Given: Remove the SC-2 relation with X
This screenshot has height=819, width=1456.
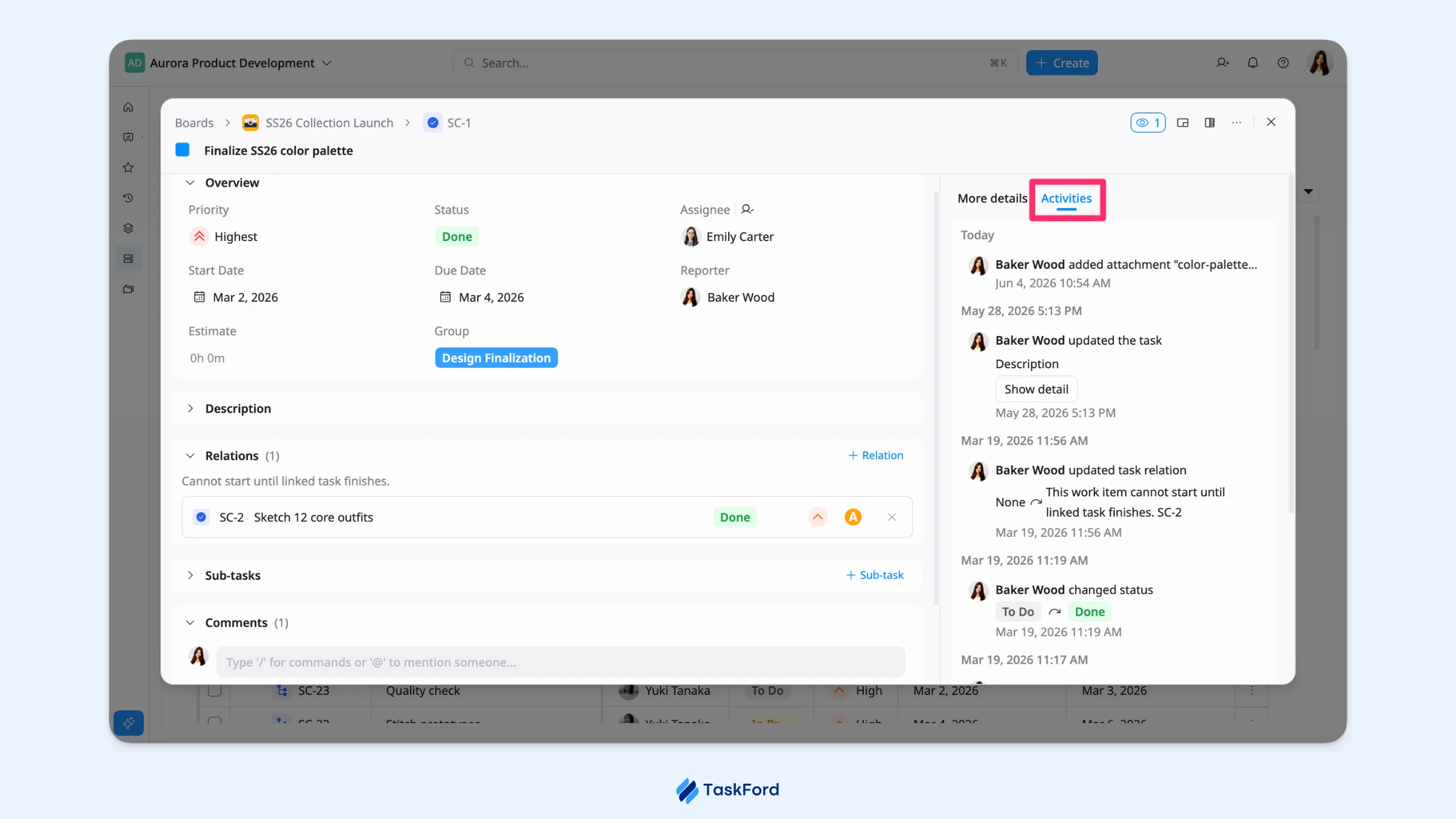Looking at the screenshot, I should 892,517.
